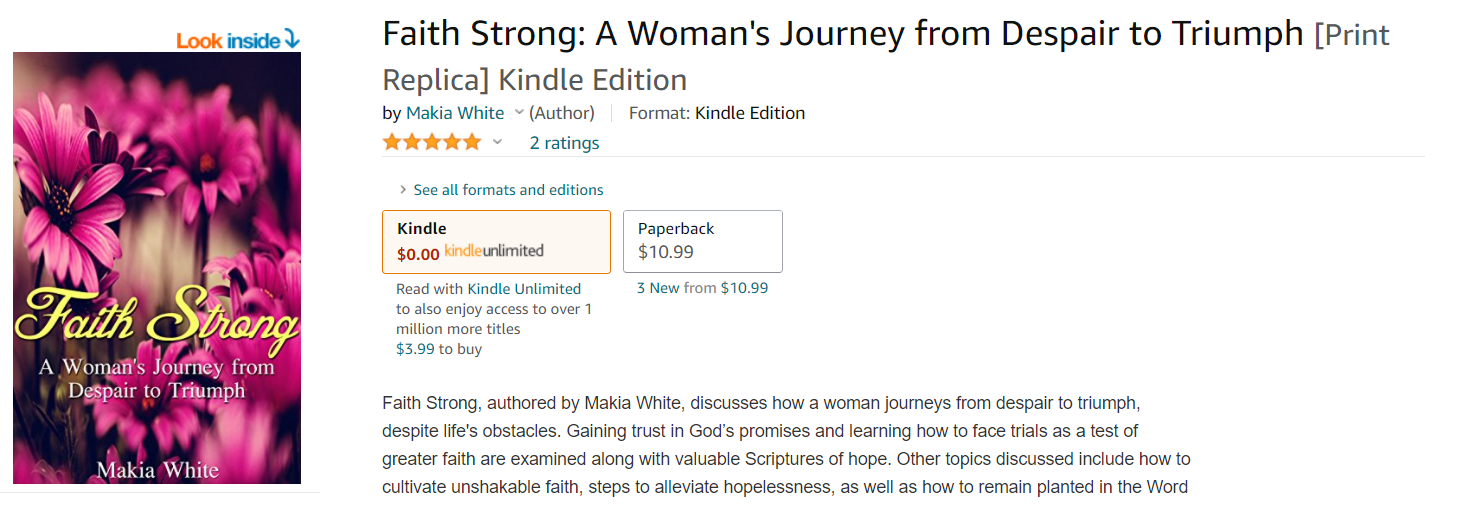The height and width of the screenshot is (506, 1459).
Task: Expand 'See all formats and editions'
Action: click(x=507, y=190)
